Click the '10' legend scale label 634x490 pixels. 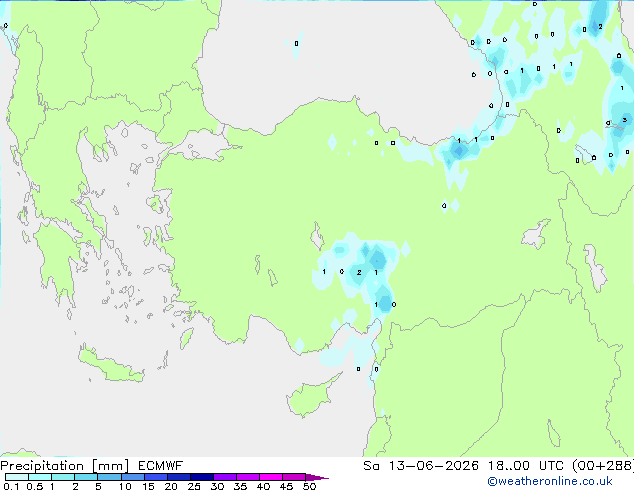(125, 486)
